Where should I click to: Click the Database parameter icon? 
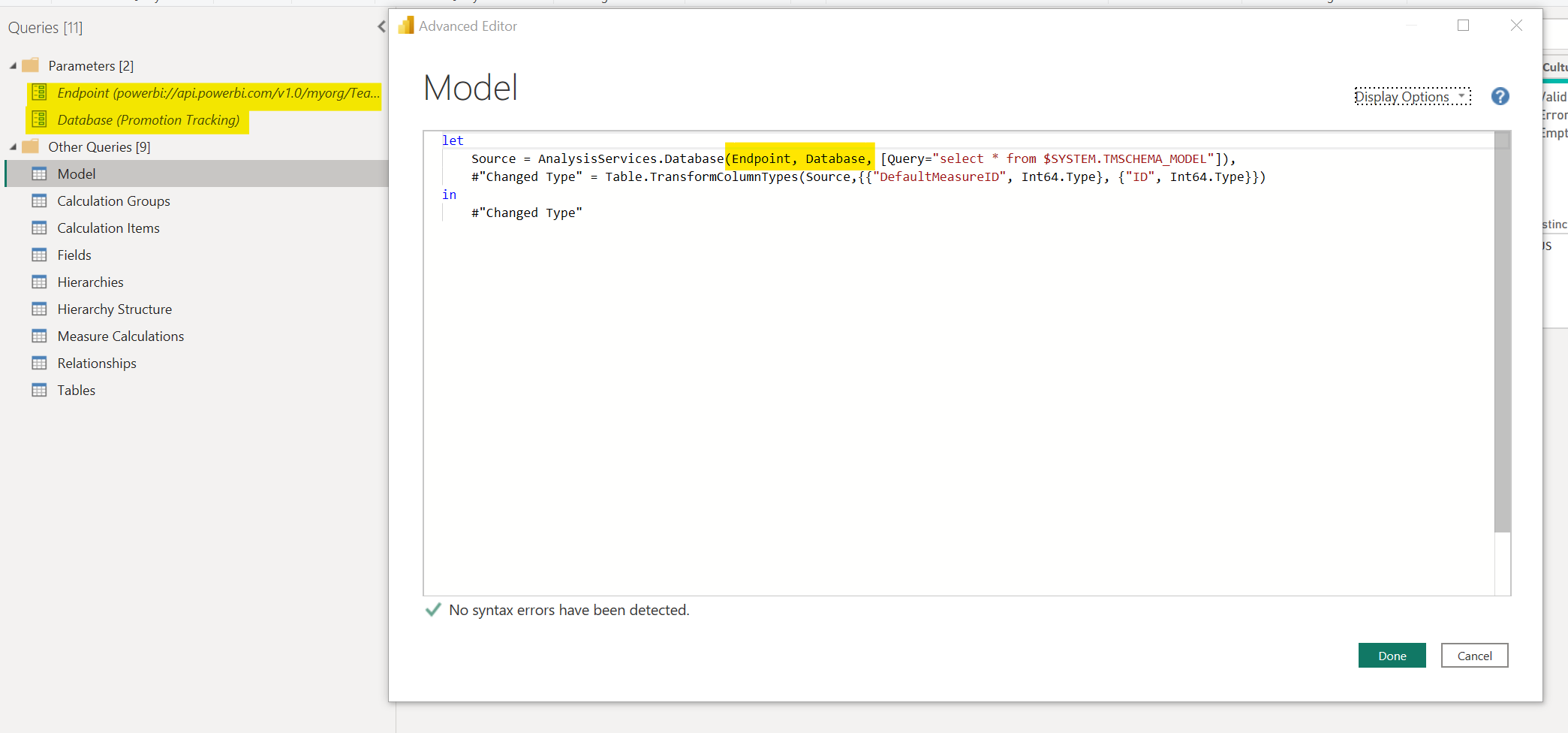click(x=39, y=120)
